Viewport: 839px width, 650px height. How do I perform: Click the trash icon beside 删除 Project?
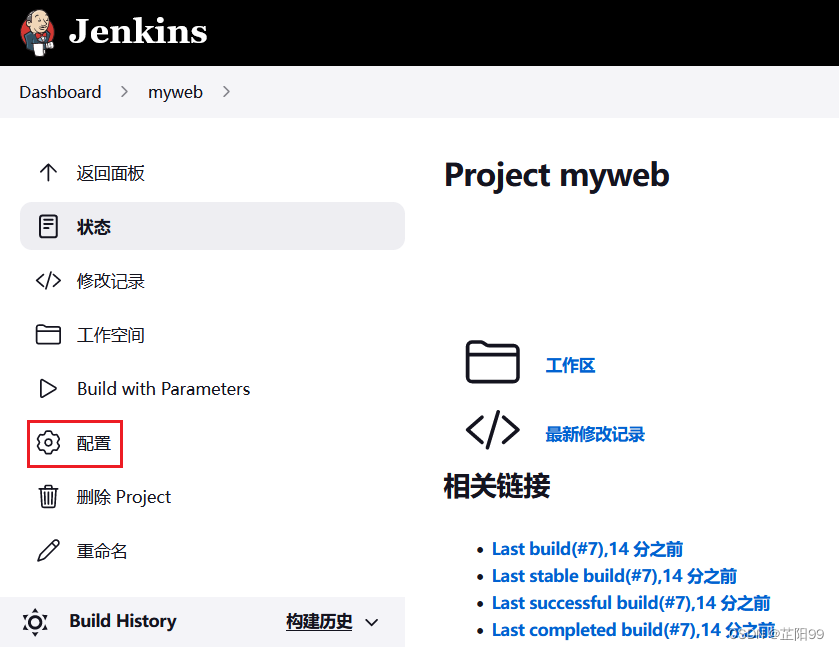(x=48, y=496)
